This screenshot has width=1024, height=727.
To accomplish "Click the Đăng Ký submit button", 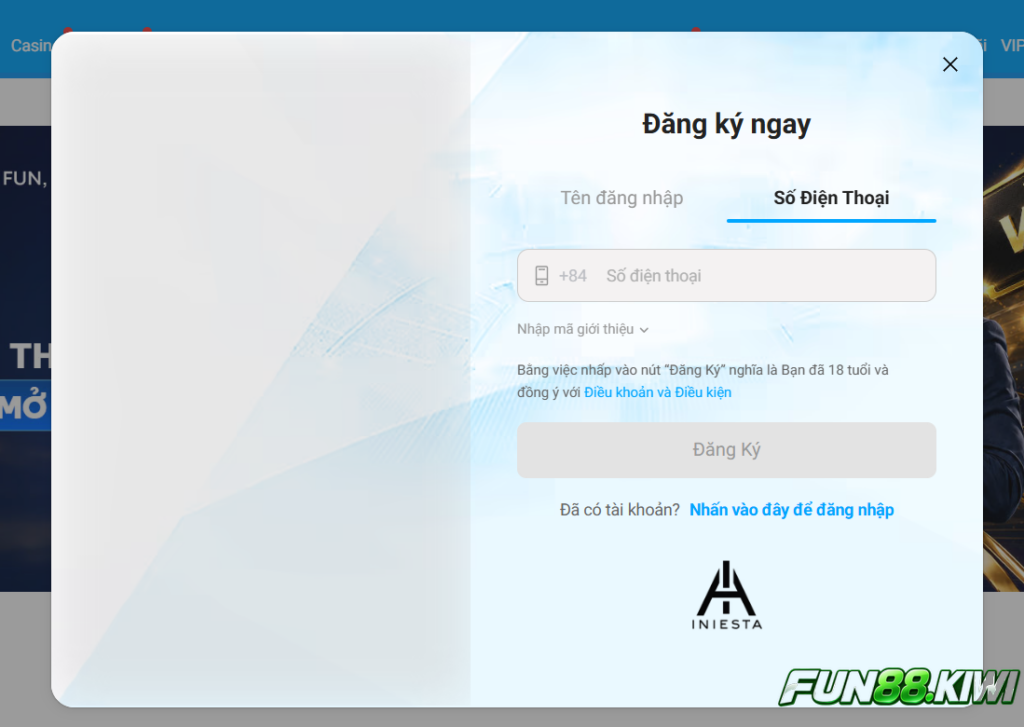I will coord(726,450).
